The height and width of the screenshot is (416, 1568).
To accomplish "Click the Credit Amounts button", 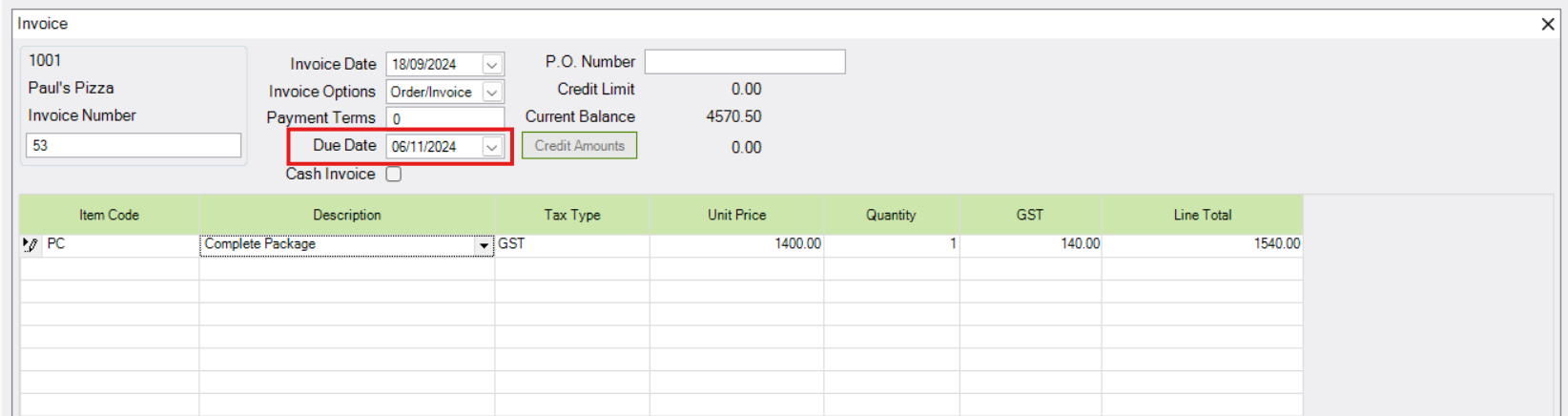I will pyautogui.click(x=579, y=146).
